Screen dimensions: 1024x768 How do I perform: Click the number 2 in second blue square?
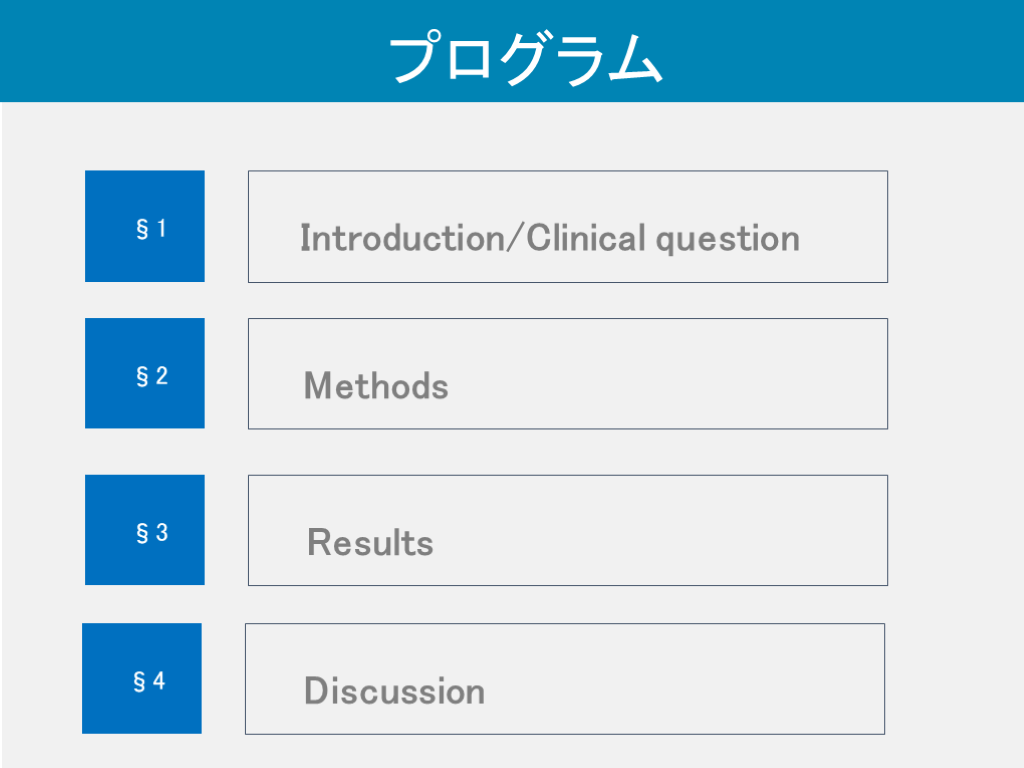[x=161, y=376]
